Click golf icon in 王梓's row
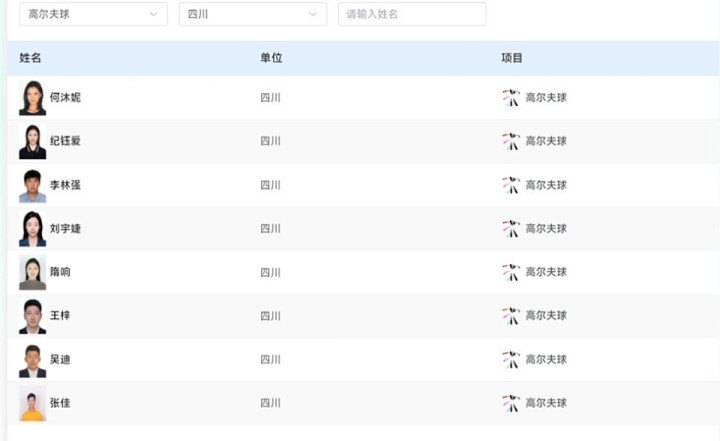Screen dimensions: 720x441 [511, 315]
